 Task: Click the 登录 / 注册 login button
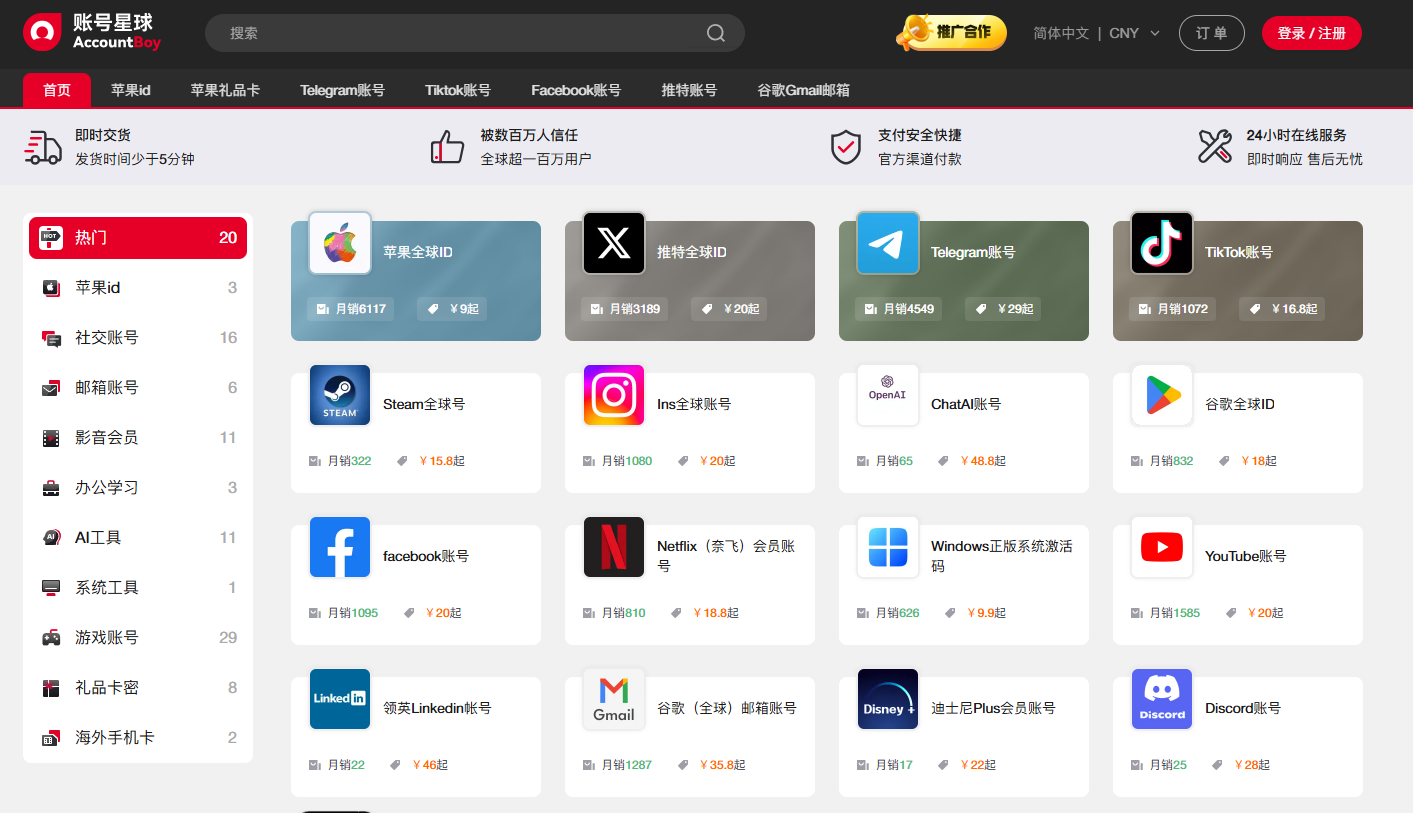[1312, 33]
